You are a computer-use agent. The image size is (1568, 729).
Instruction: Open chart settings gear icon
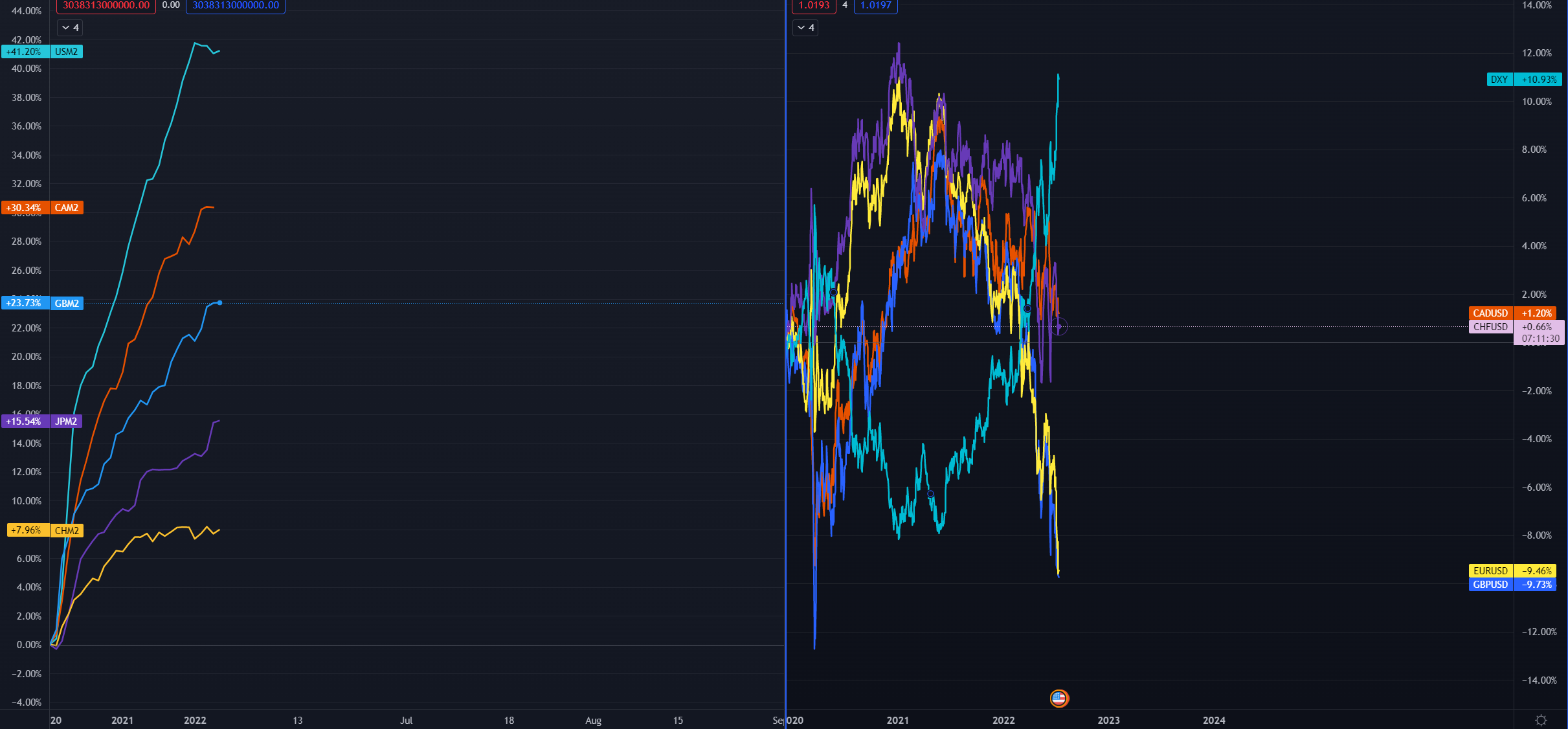point(1541,720)
